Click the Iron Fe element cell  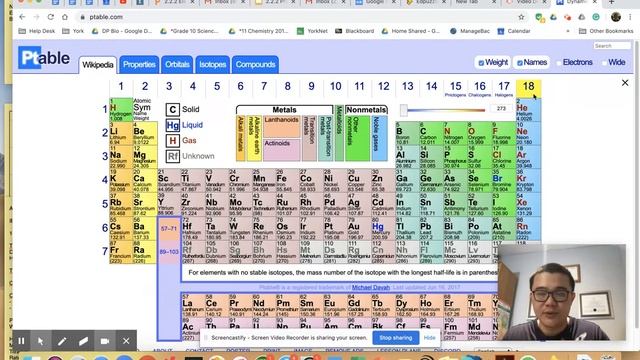pyautogui.click(x=289, y=180)
